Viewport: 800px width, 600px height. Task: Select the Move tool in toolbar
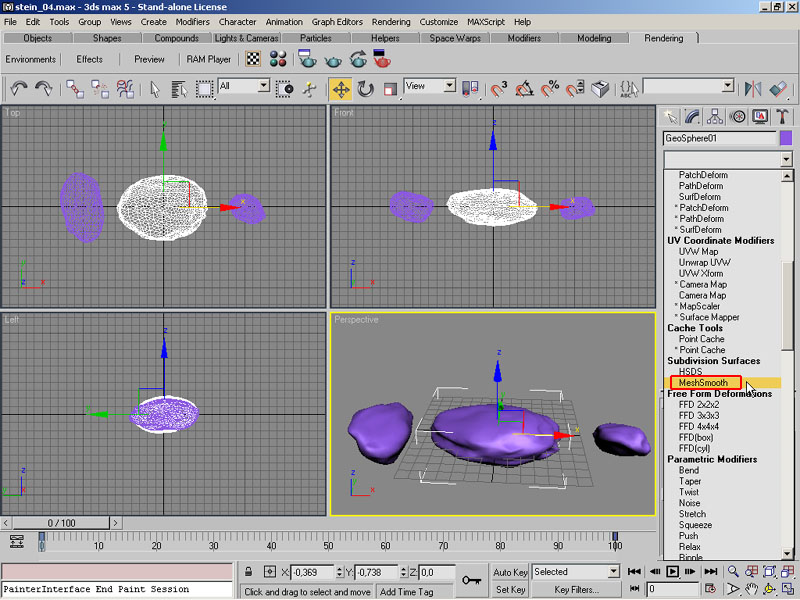point(340,89)
